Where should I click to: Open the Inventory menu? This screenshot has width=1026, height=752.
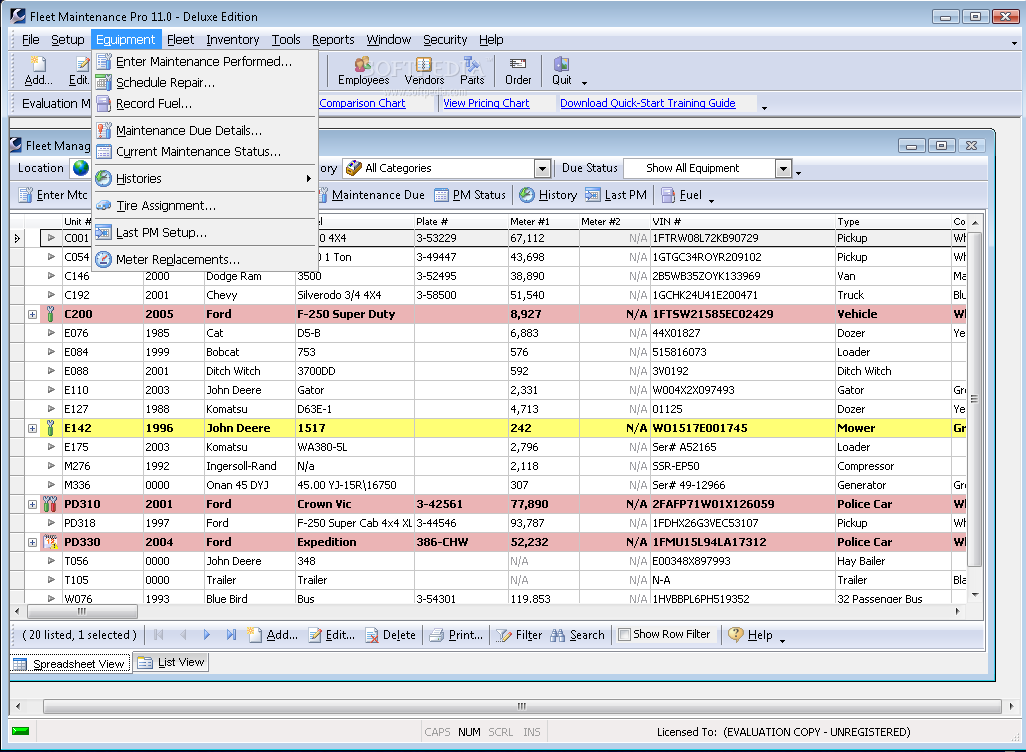(232, 40)
